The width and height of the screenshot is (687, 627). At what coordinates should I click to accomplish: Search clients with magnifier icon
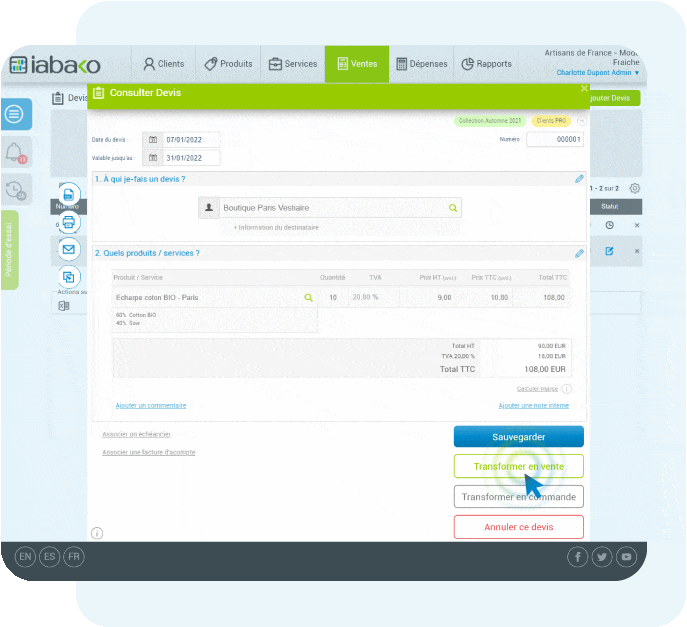coord(453,208)
